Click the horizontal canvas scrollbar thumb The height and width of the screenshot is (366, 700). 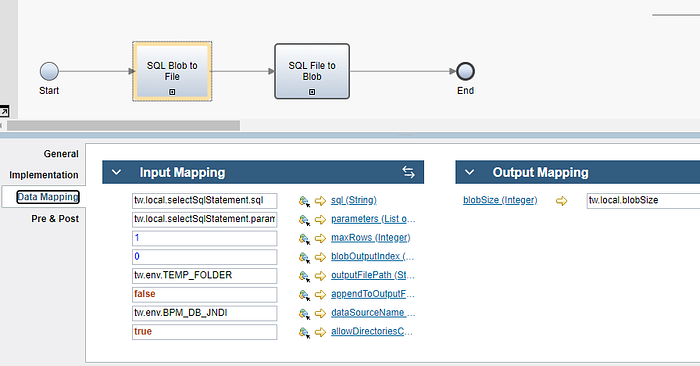[x=123, y=125]
